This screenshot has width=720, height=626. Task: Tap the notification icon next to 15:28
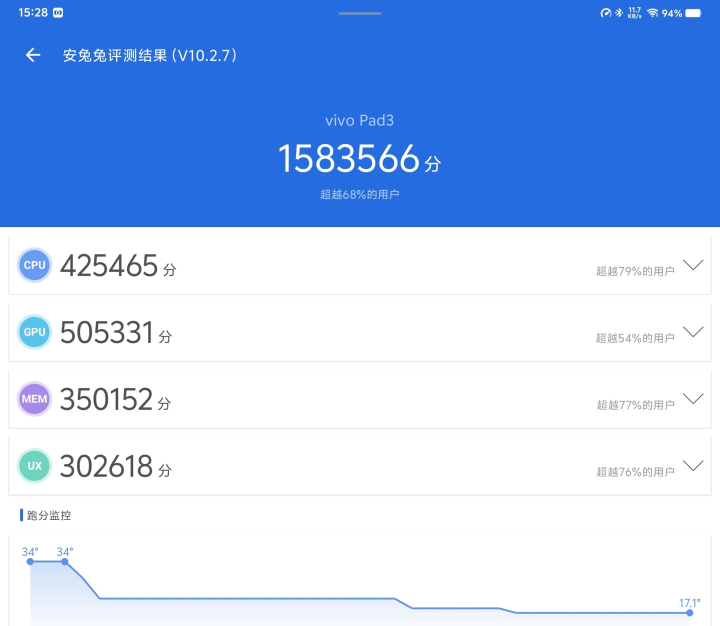point(58,13)
